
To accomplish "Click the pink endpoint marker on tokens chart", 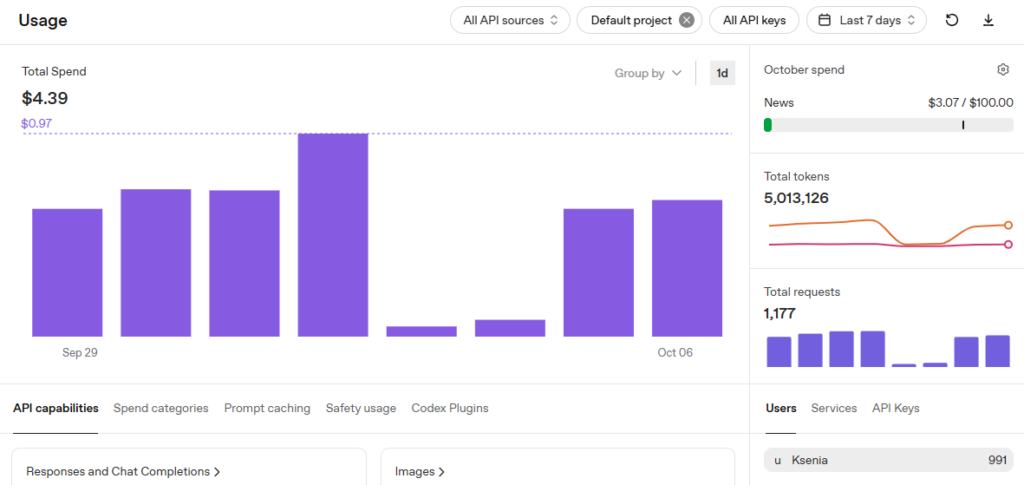I will [x=1008, y=244].
